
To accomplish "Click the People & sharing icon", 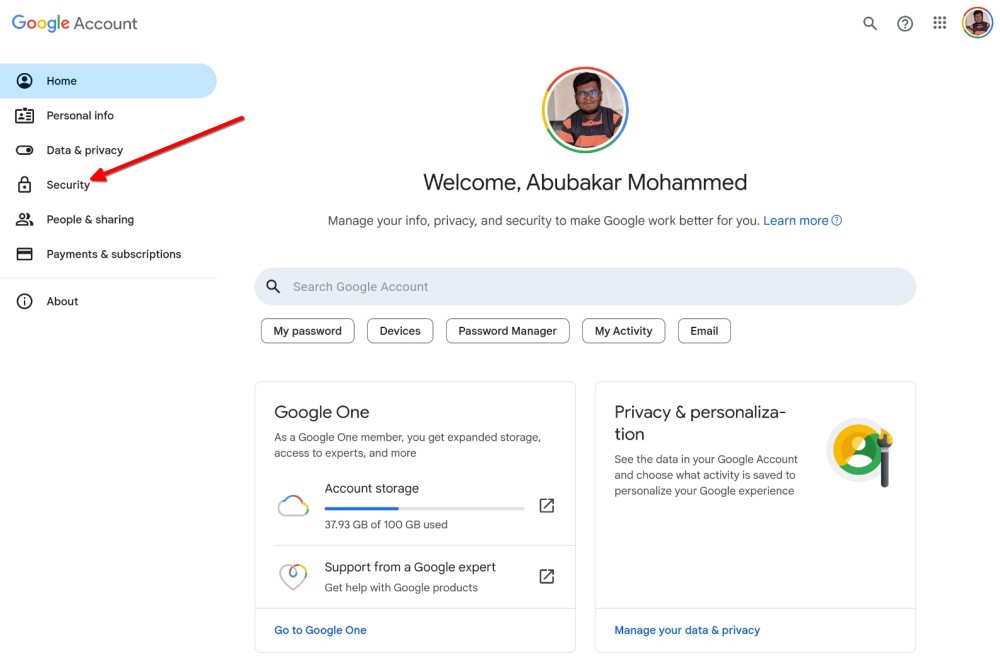I will click(24, 219).
